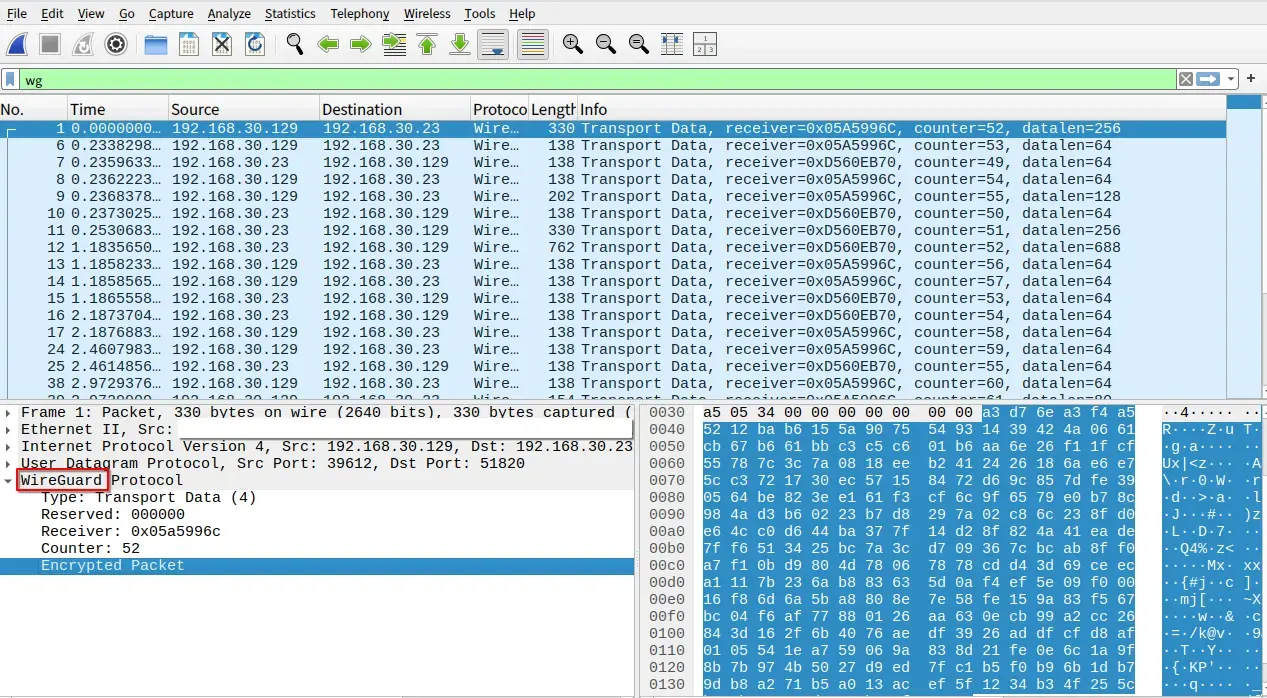Click the display filter field containing wg

coord(598,79)
